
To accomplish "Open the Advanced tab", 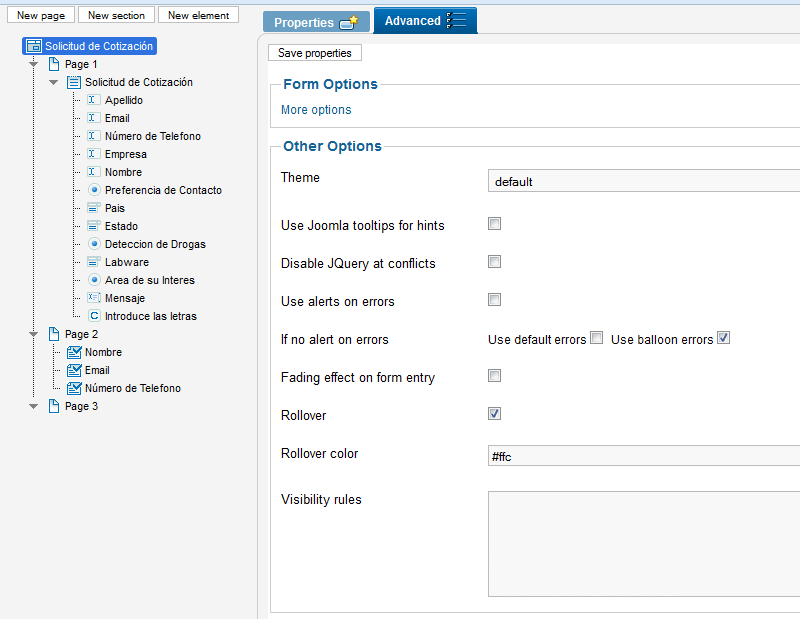I will pyautogui.click(x=425, y=21).
